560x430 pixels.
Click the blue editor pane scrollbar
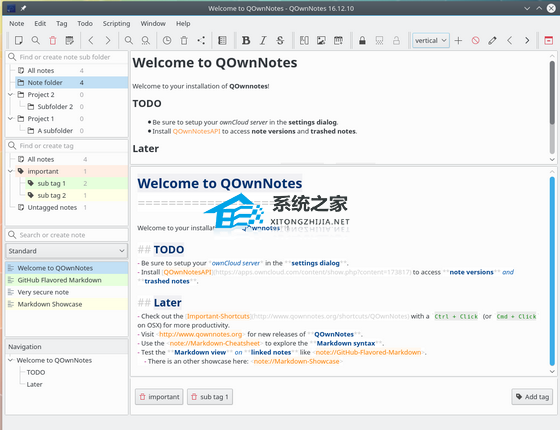tap(552, 271)
